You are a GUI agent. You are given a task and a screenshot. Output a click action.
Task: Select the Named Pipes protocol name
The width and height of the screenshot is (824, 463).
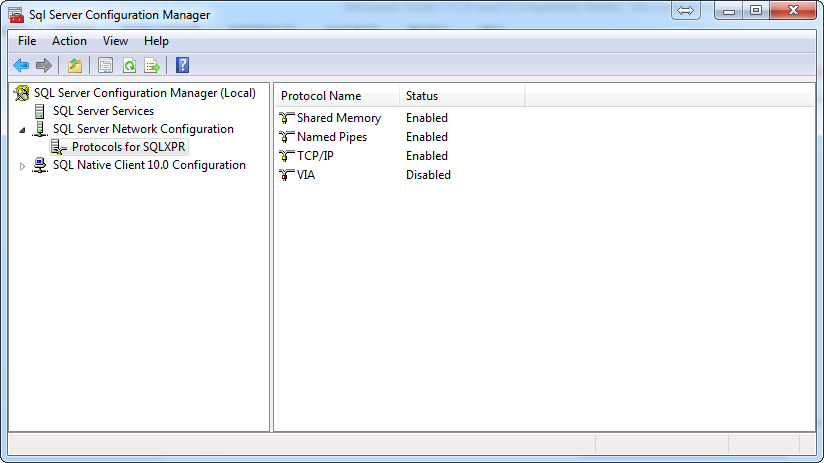pyautogui.click(x=332, y=137)
